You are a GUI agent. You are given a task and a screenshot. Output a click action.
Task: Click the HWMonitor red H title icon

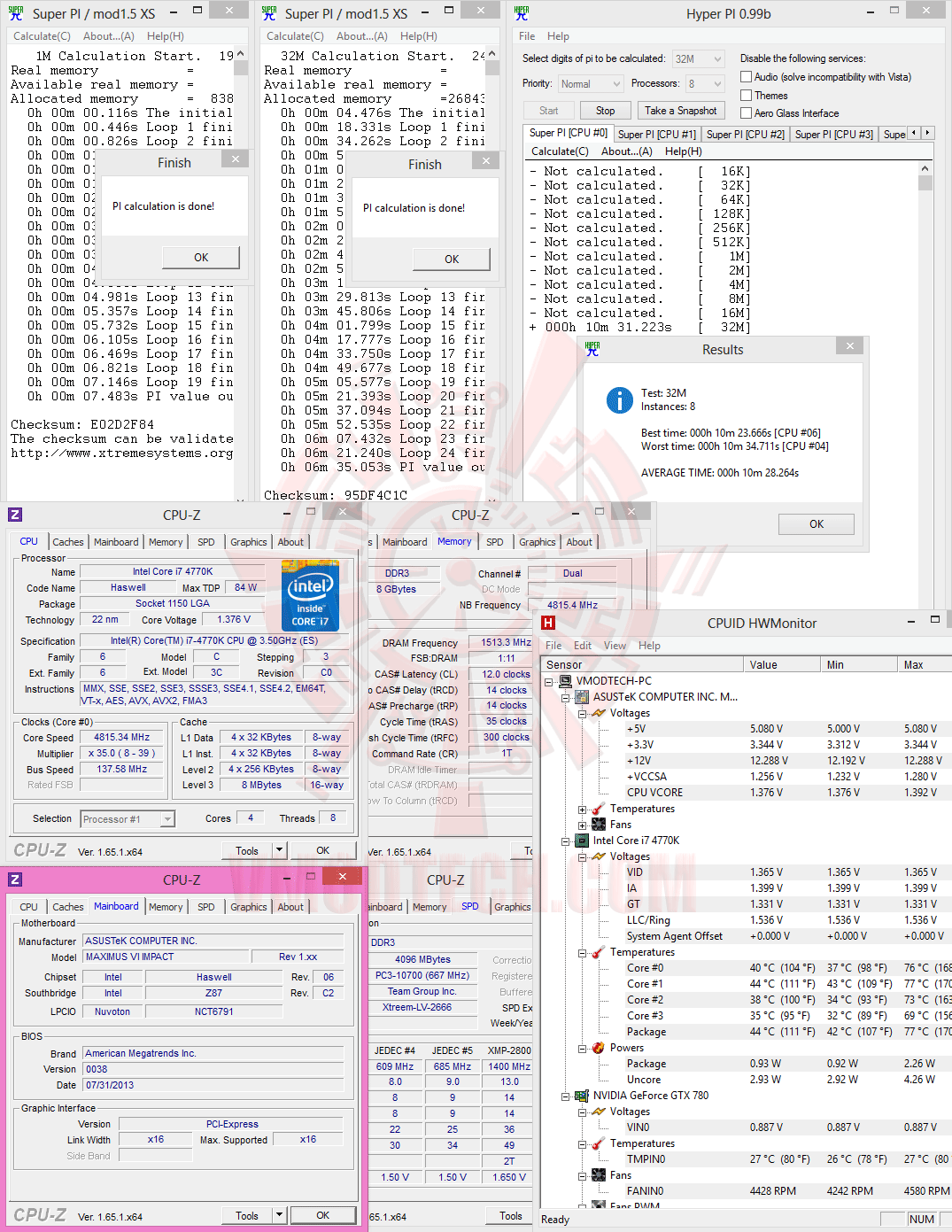coord(549,623)
